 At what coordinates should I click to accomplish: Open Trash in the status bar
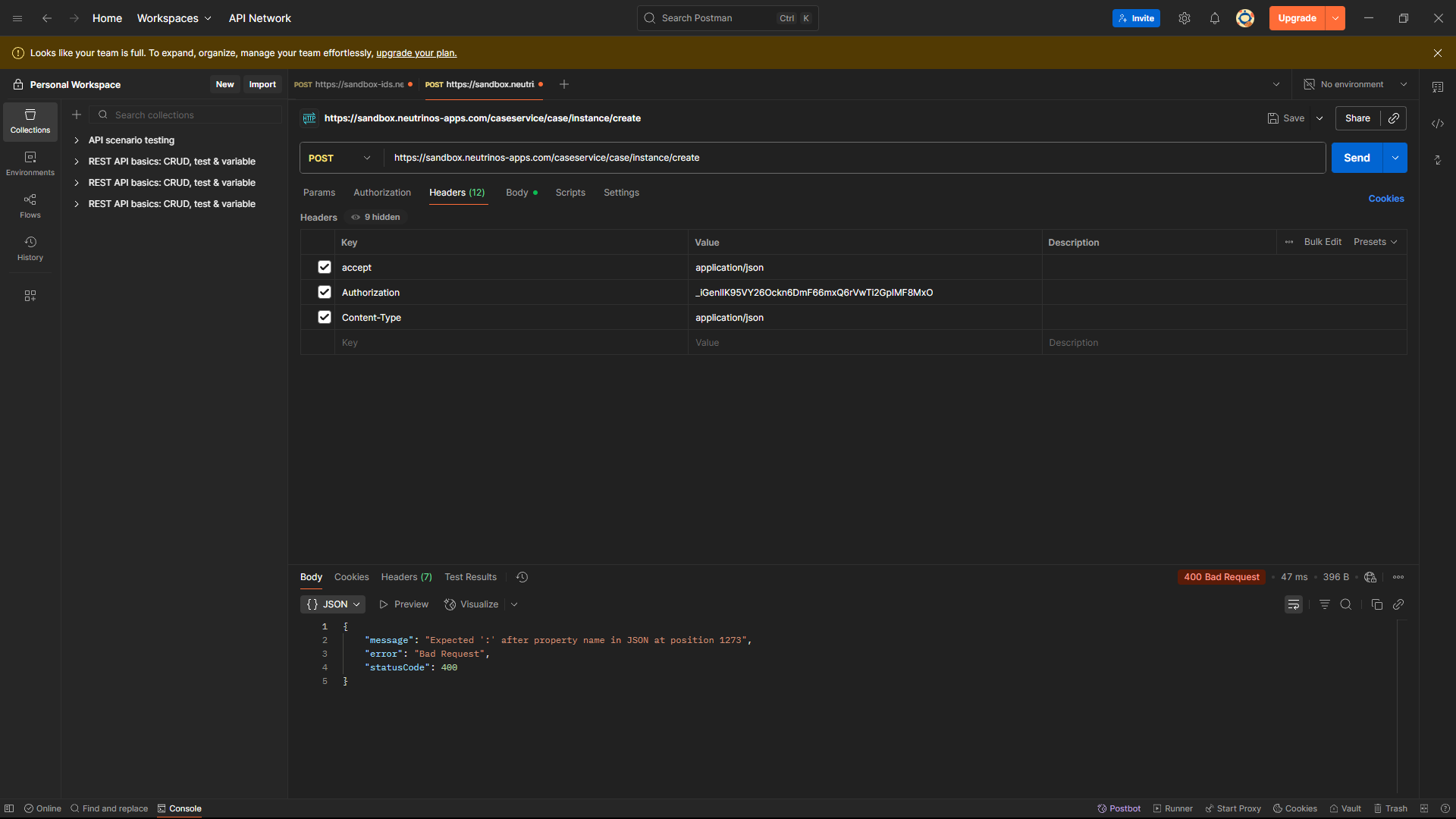[x=1391, y=808]
